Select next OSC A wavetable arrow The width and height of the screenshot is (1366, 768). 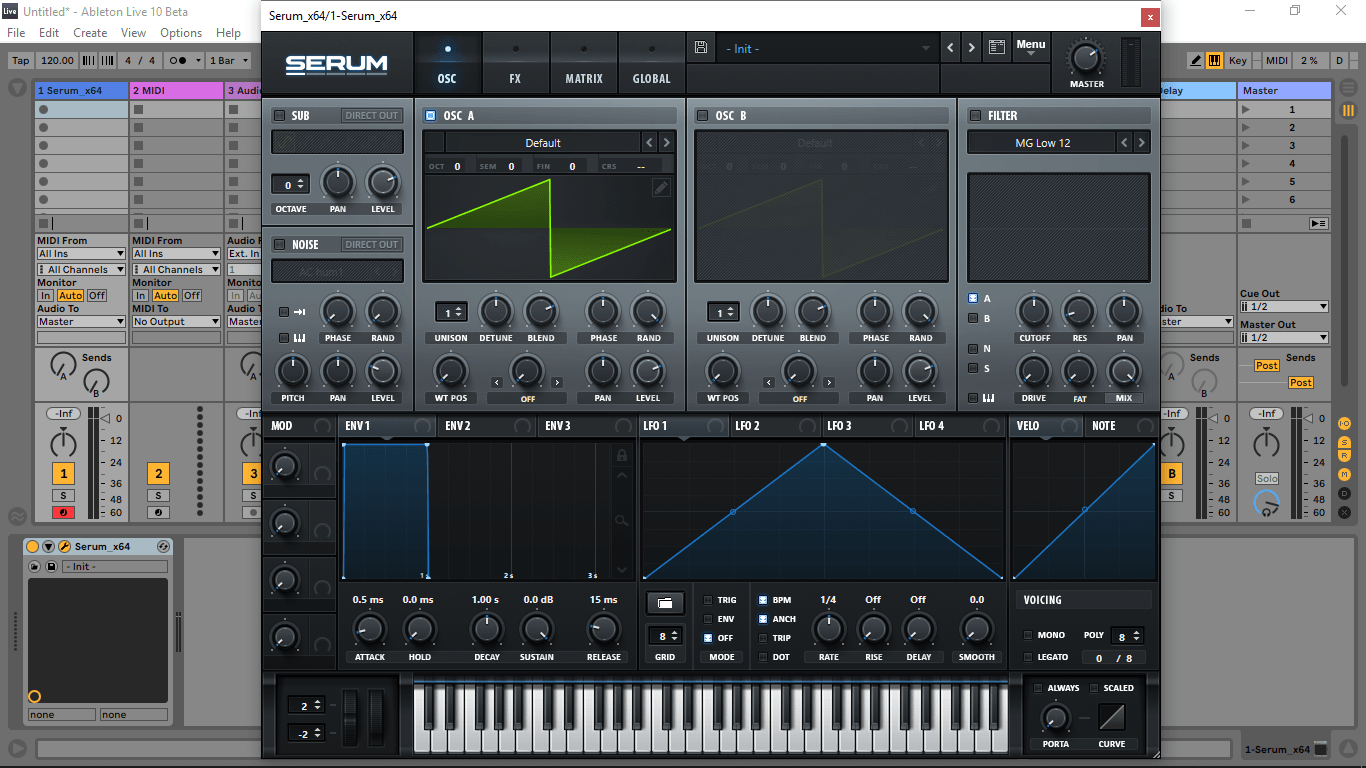tap(667, 143)
